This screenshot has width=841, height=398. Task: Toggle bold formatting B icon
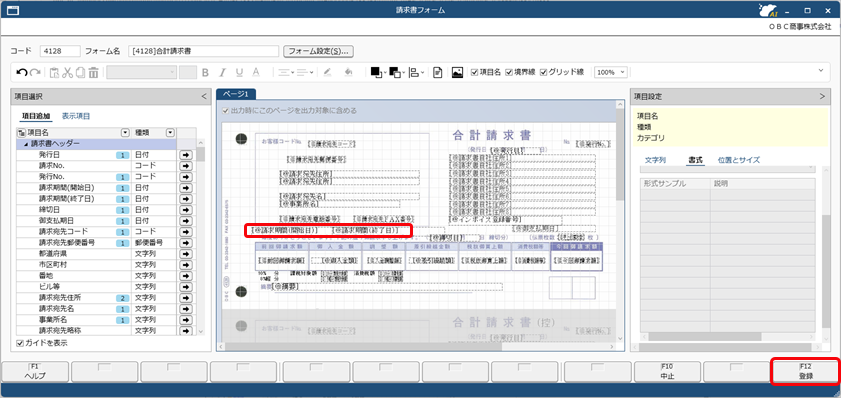tap(205, 72)
